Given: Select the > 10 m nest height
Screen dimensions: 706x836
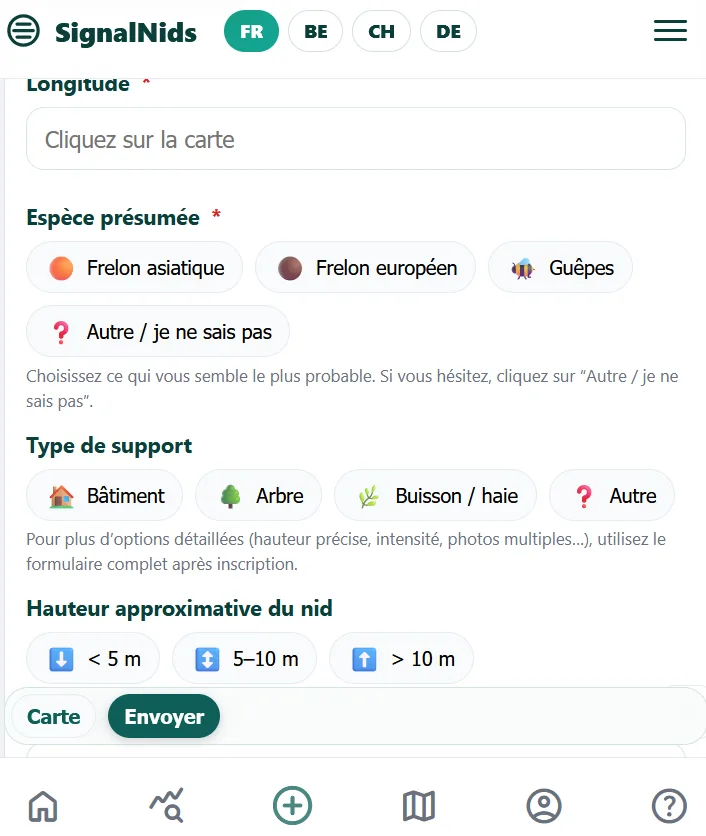Looking at the screenshot, I should point(401,658).
